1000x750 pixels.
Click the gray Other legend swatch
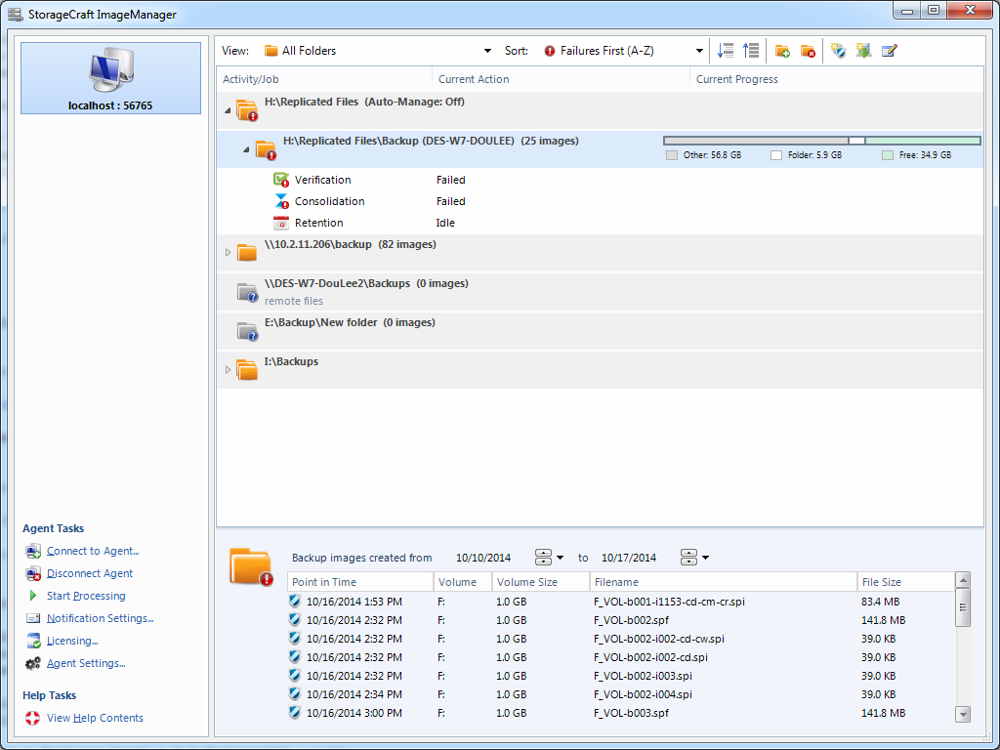click(672, 155)
